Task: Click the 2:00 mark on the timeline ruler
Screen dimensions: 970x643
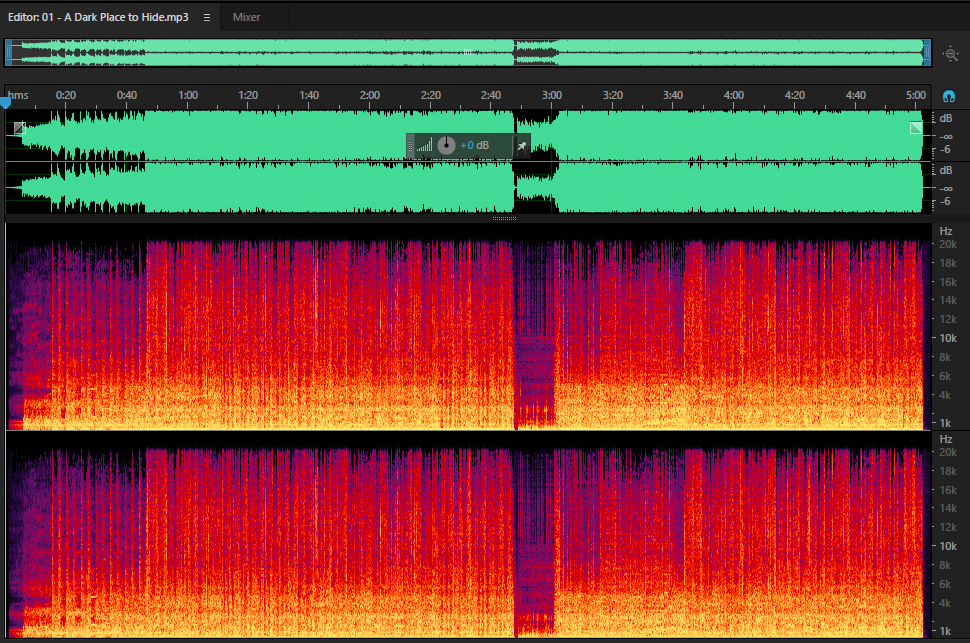Action: (370, 95)
